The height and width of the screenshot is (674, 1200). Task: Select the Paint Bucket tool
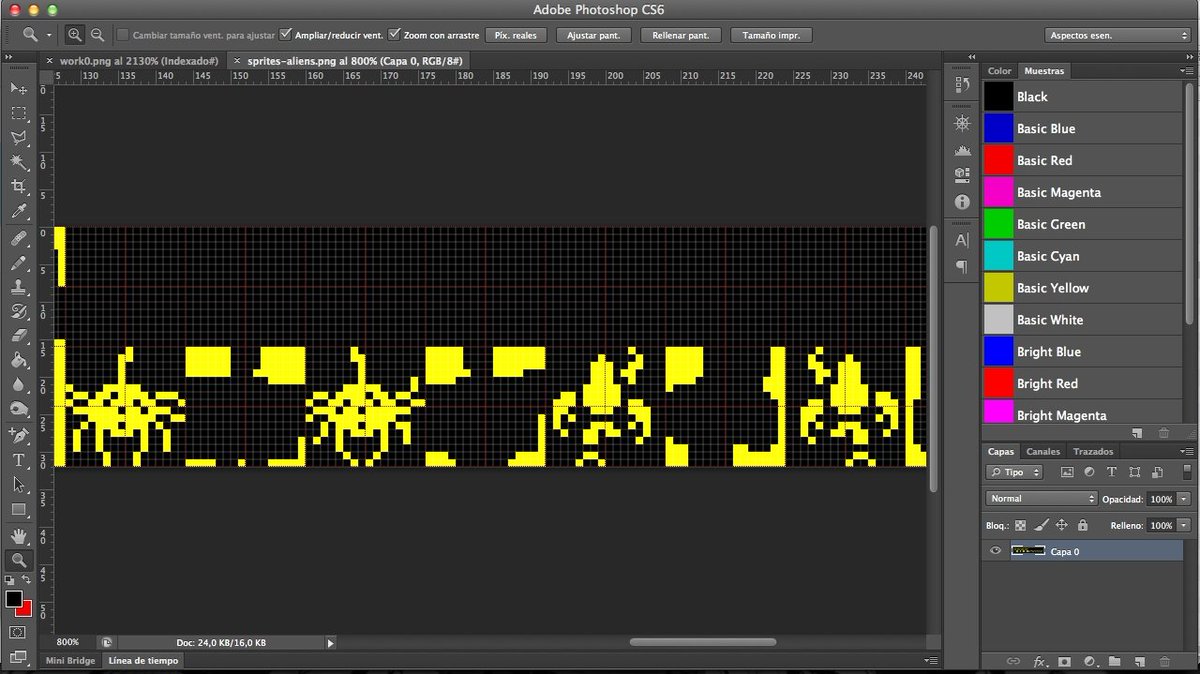point(18,361)
